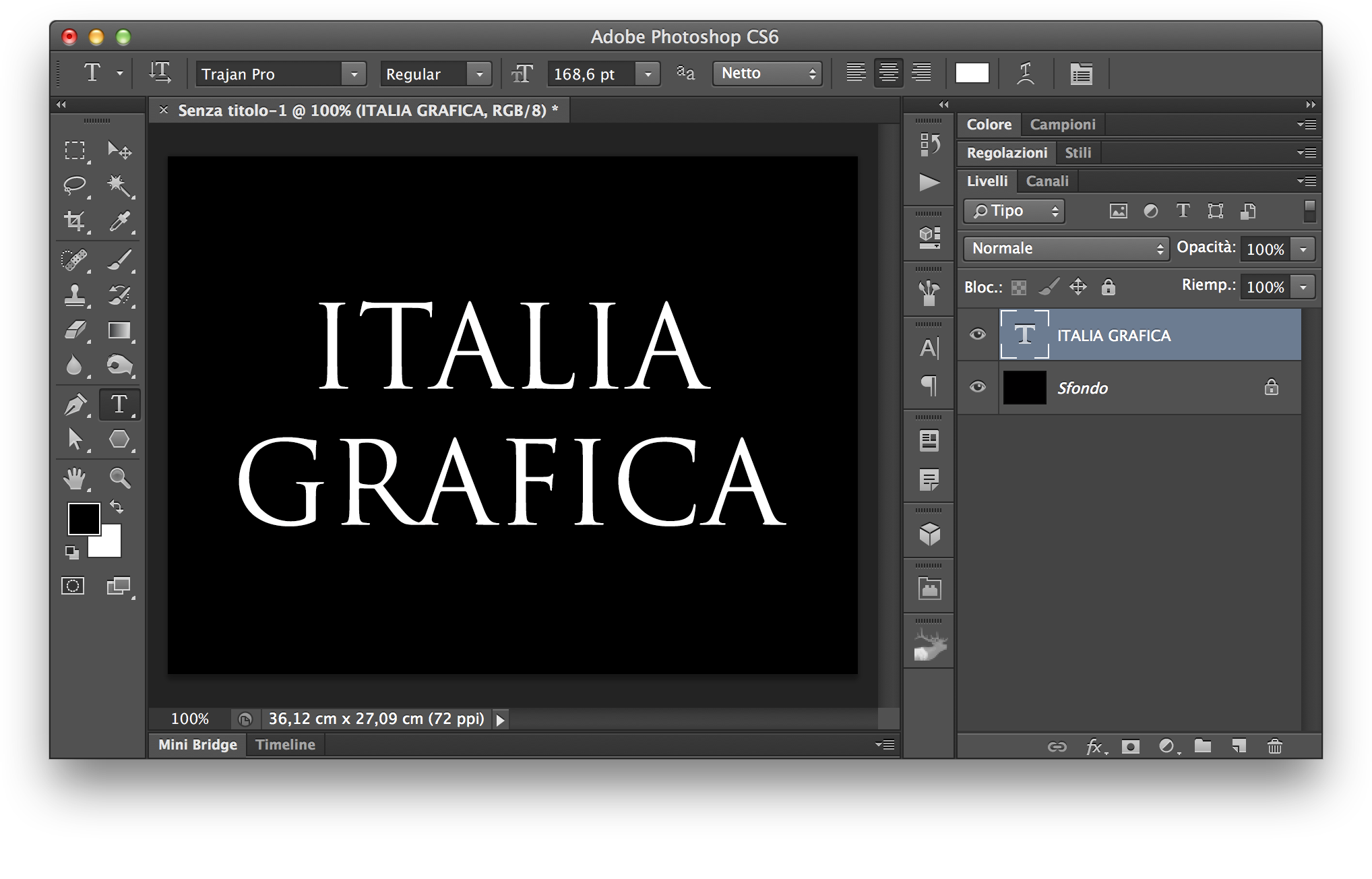Viewport: 1372px width, 879px height.
Task: Select the Colore tab
Action: (x=989, y=124)
